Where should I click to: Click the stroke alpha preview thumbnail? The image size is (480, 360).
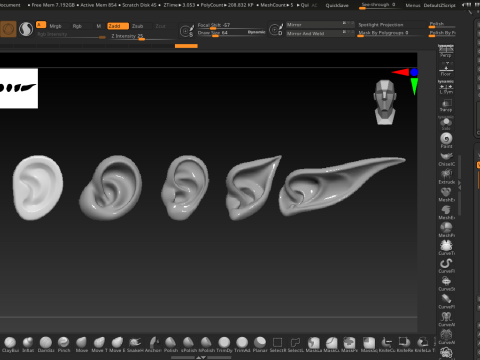pos(19,88)
